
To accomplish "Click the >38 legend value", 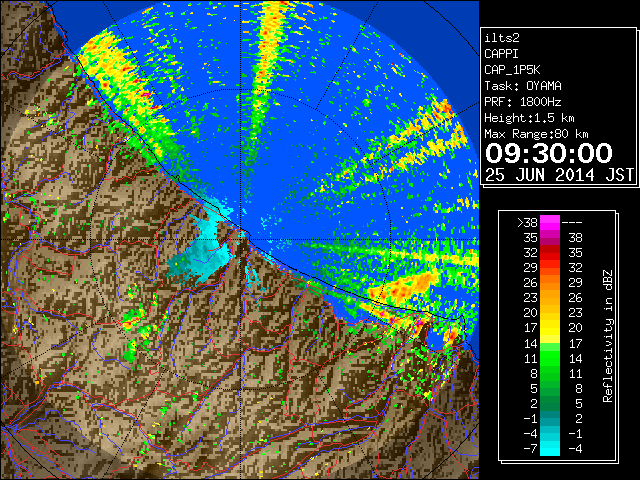I will point(527,223).
